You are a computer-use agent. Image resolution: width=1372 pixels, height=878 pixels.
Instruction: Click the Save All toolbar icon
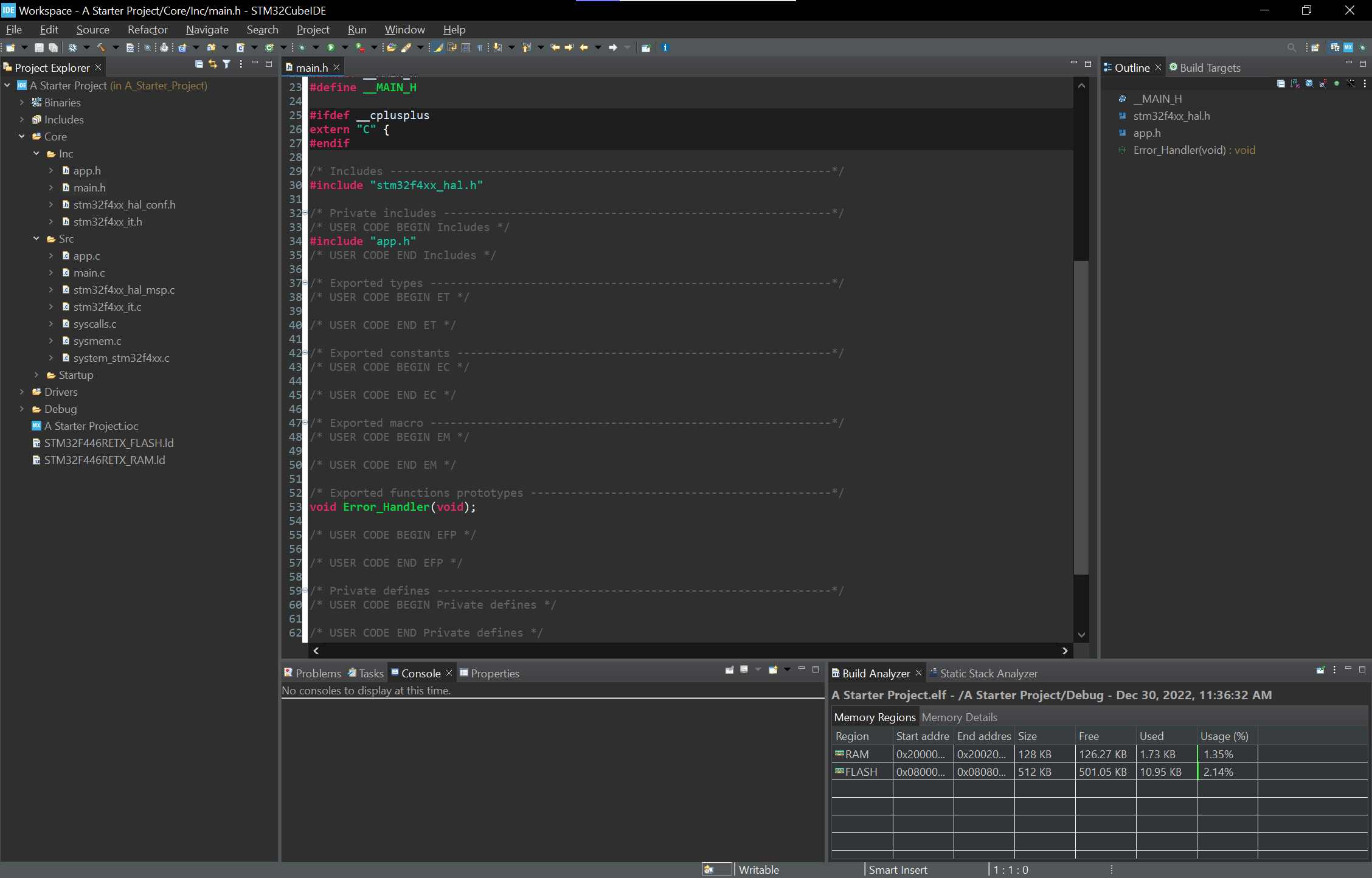click(54, 47)
